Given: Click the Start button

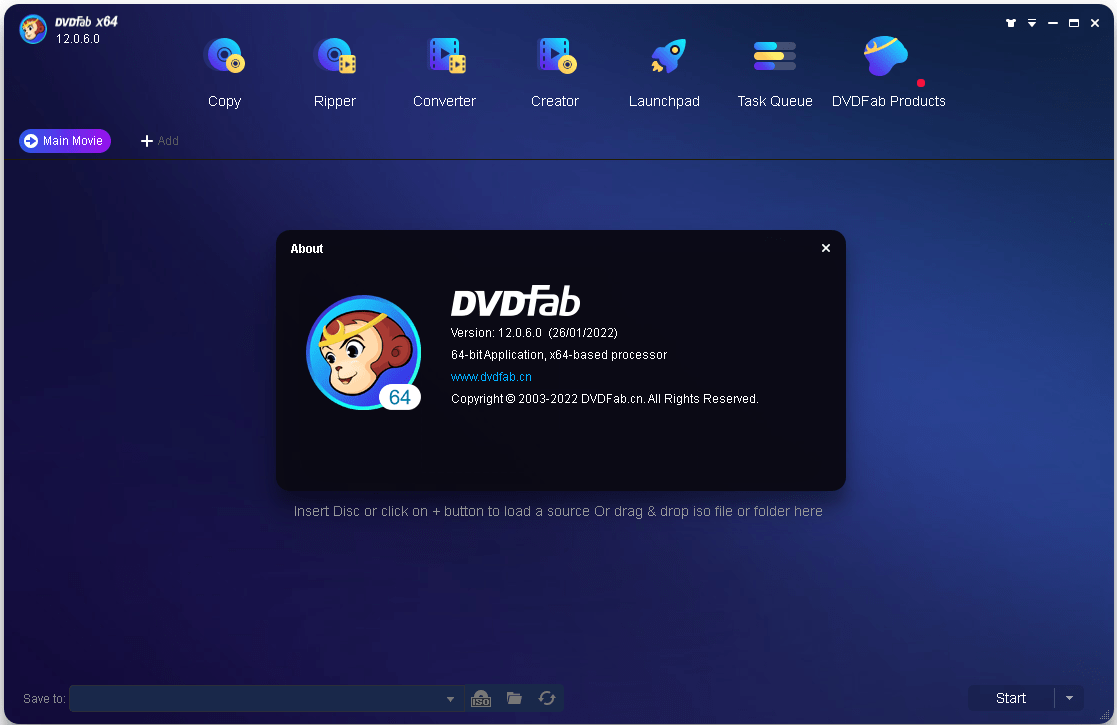Looking at the screenshot, I should click(1011, 699).
